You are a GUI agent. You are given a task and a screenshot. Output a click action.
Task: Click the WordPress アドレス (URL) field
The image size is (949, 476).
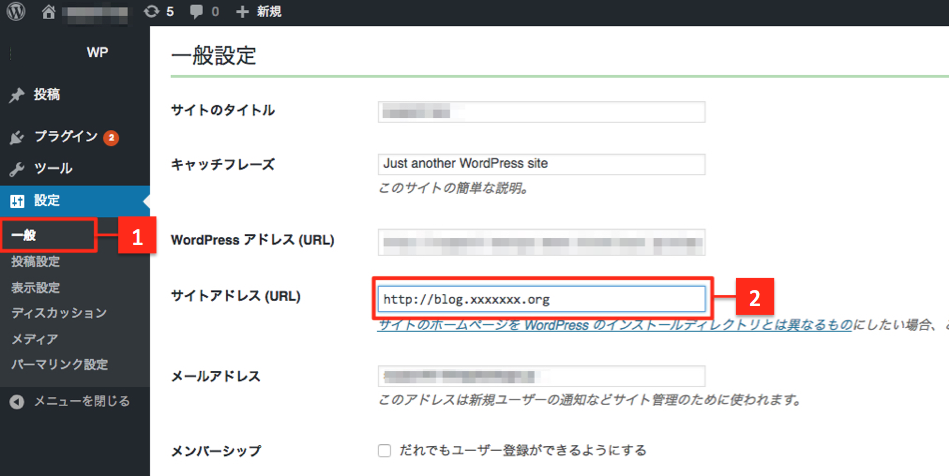coord(542,242)
